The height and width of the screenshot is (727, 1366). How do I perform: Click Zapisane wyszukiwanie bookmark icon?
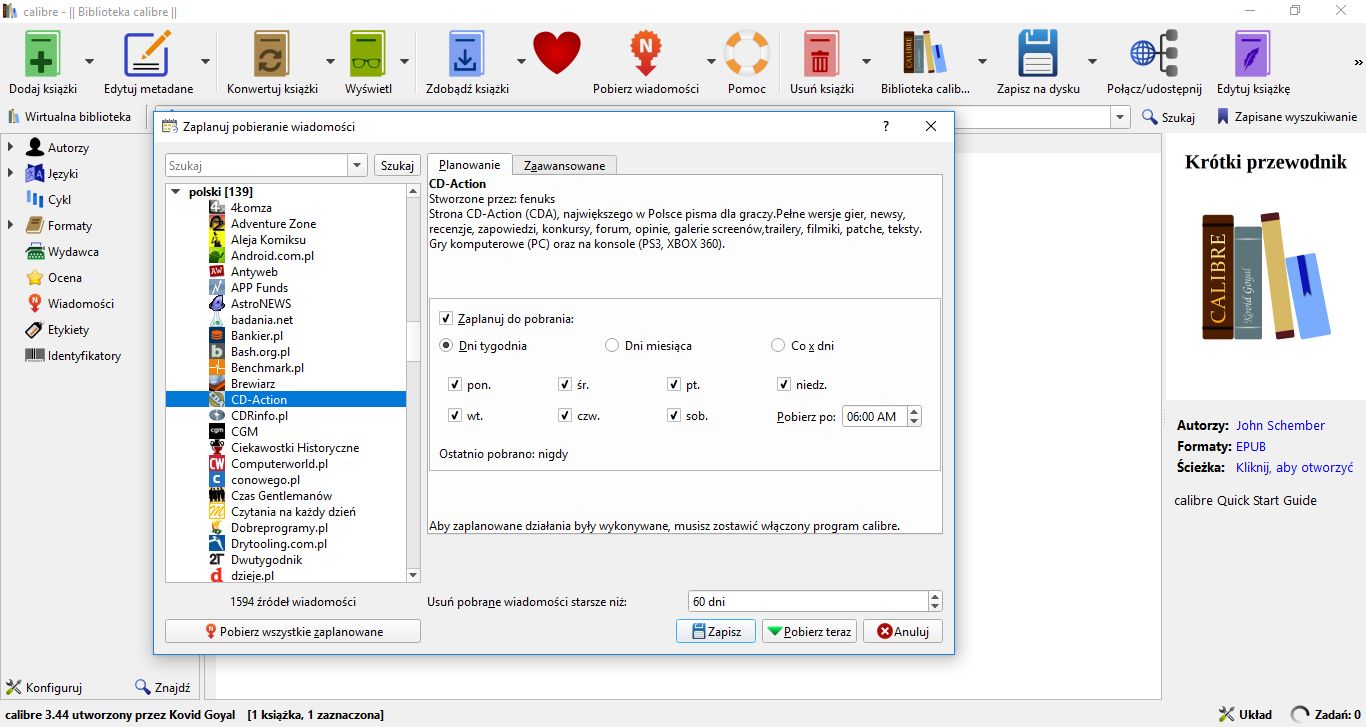[1222, 117]
